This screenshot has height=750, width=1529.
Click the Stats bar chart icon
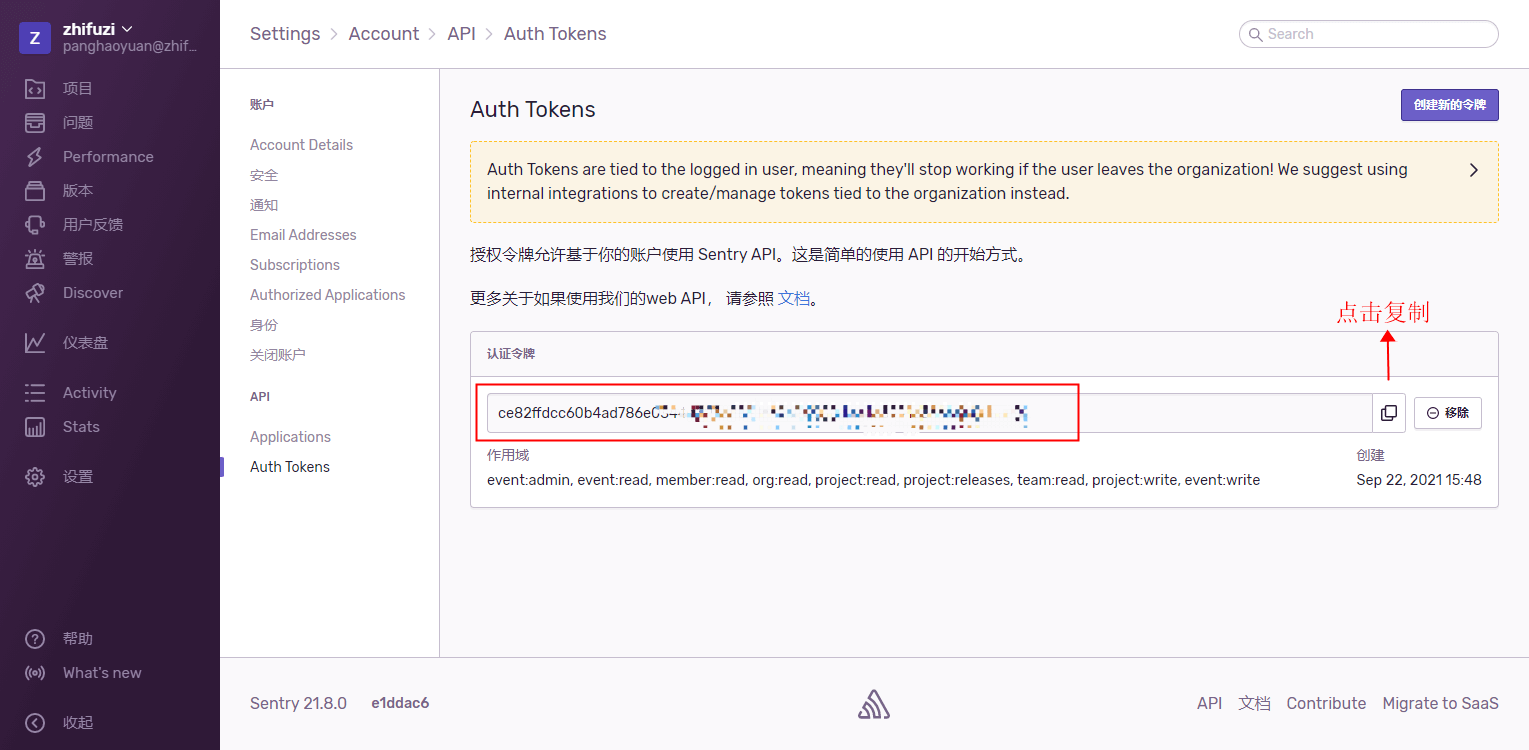point(35,427)
